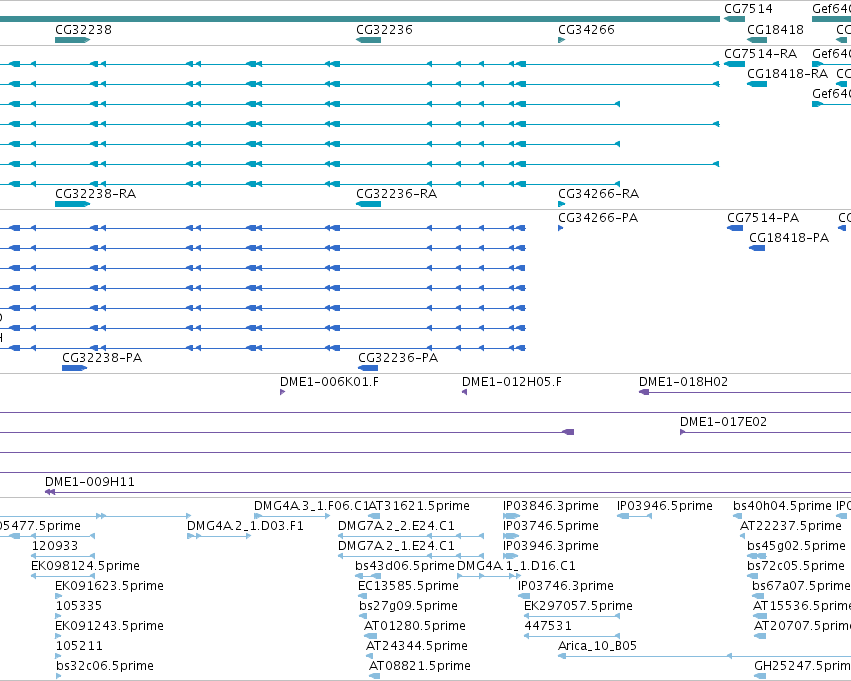Viewport: 851px width, 681px height.
Task: Click the AT08821.5prime EST label
Action: [x=420, y=666]
